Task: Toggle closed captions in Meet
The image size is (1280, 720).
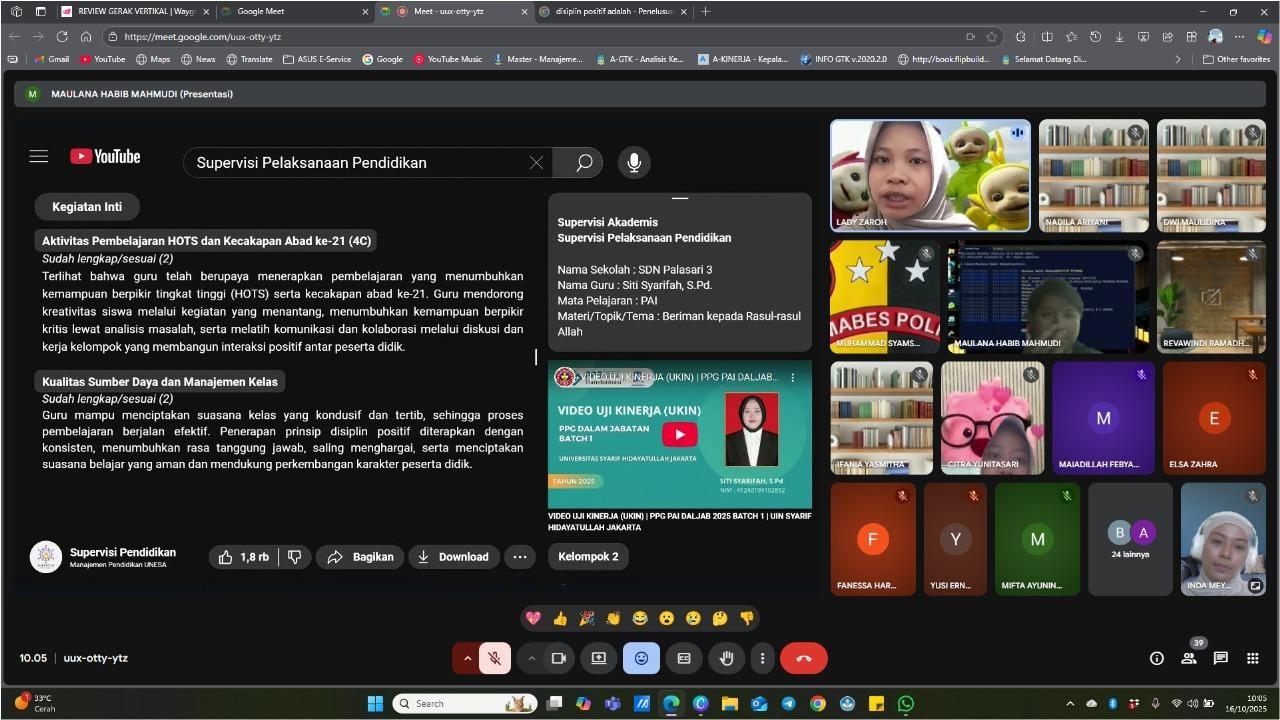Action: click(684, 658)
